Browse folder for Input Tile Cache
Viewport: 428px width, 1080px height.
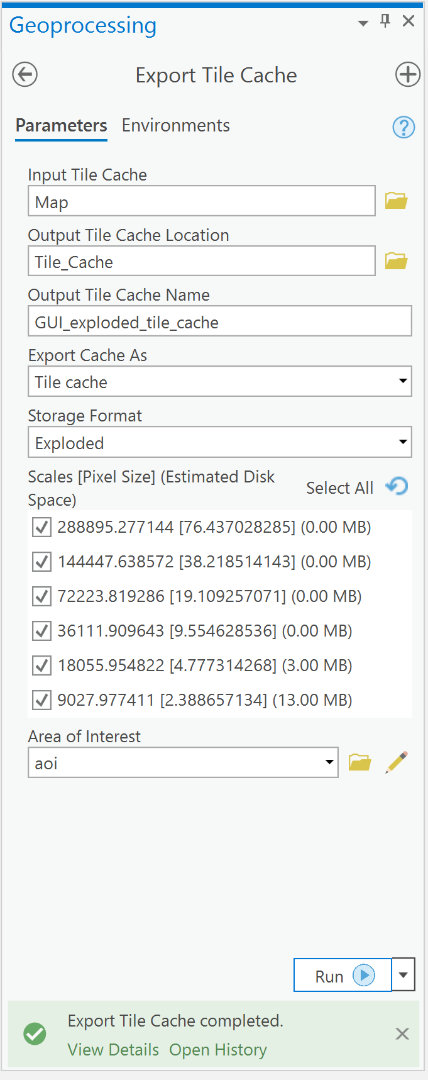(396, 201)
